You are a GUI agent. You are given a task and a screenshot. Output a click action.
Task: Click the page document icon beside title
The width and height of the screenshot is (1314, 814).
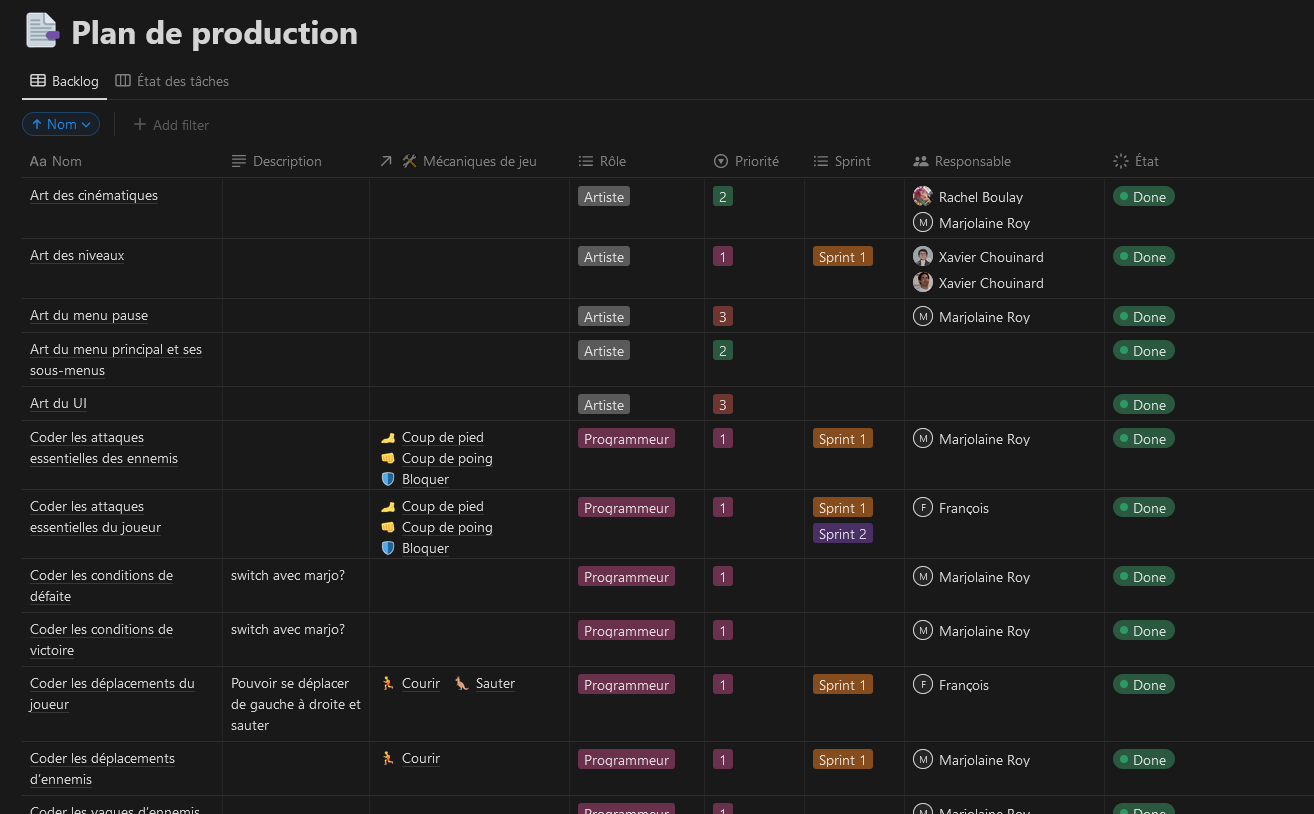click(x=42, y=31)
